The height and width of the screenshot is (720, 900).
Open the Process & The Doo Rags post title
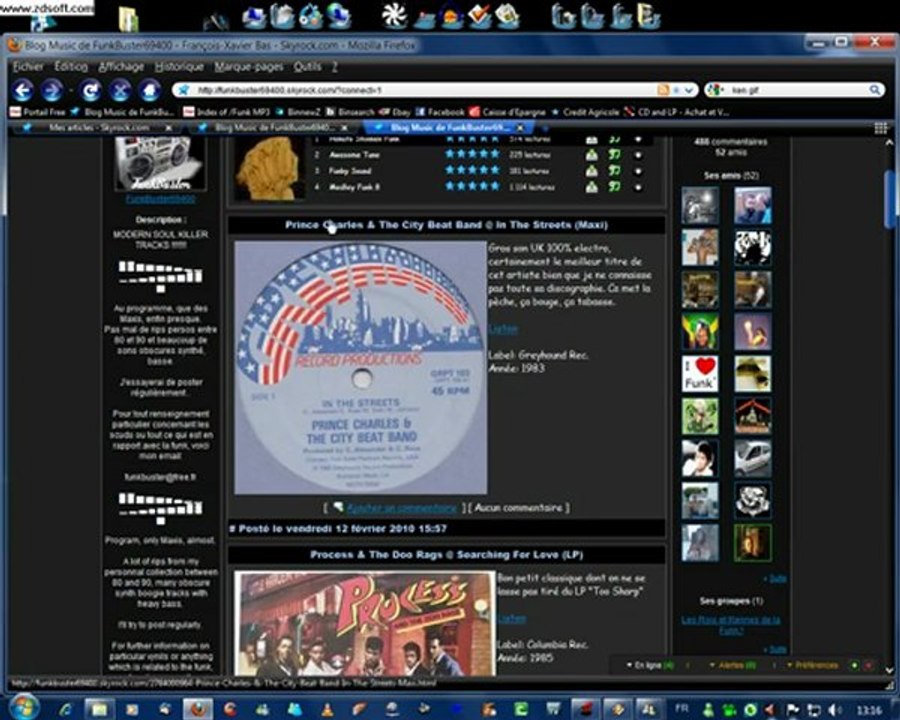click(447, 555)
